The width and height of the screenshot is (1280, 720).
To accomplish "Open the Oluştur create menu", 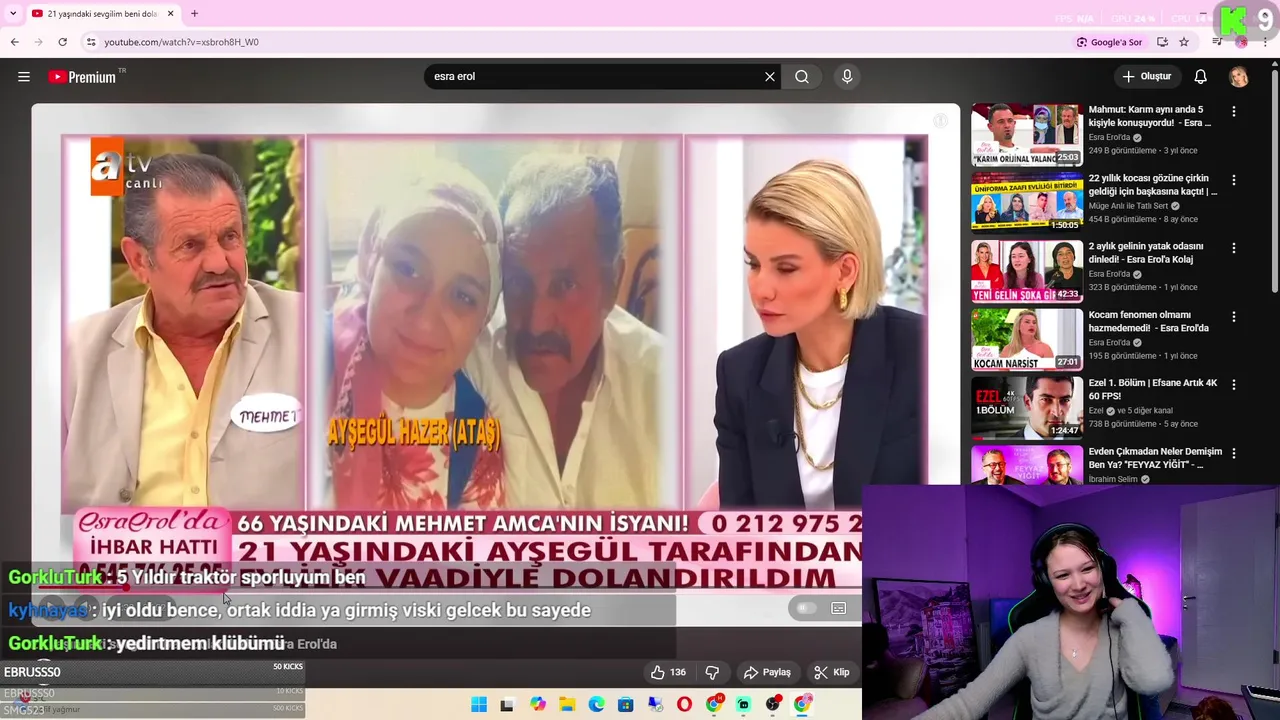I will tap(1146, 77).
